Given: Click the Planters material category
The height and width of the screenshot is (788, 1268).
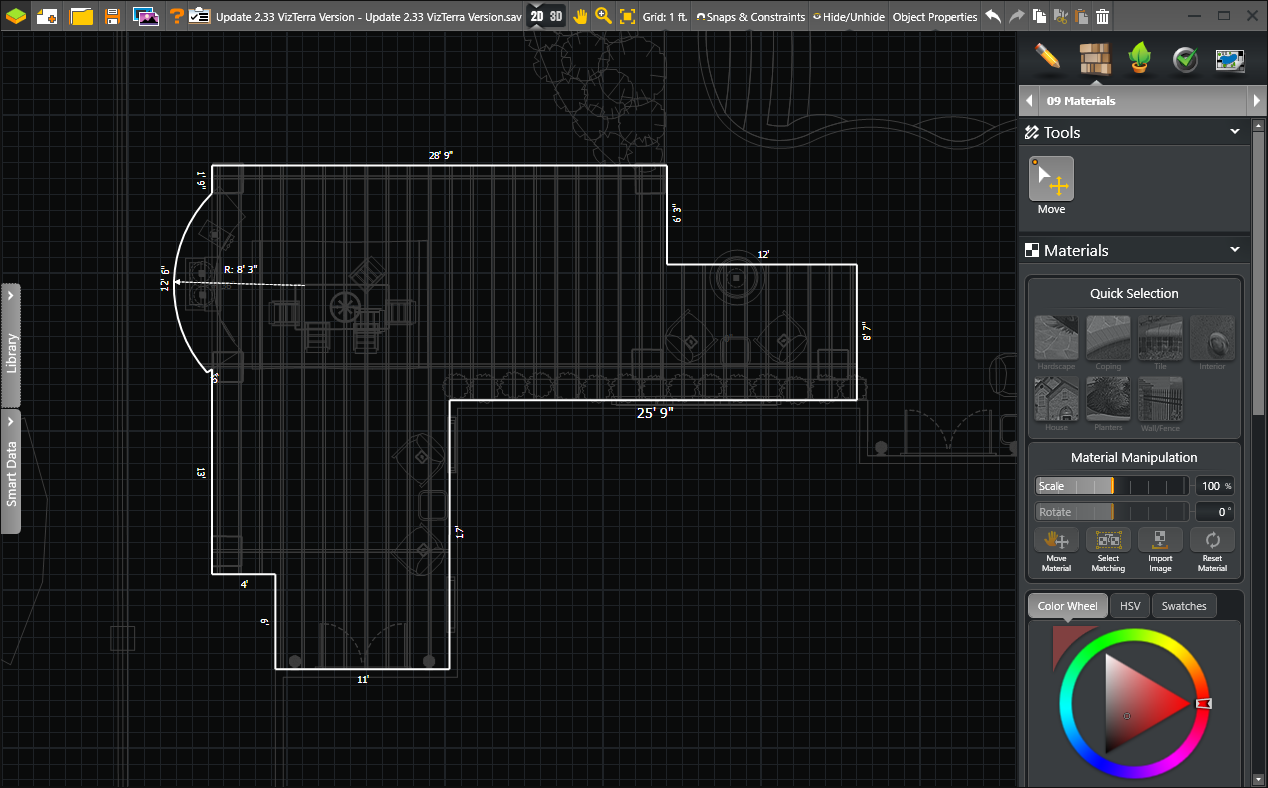Looking at the screenshot, I should 1108,398.
